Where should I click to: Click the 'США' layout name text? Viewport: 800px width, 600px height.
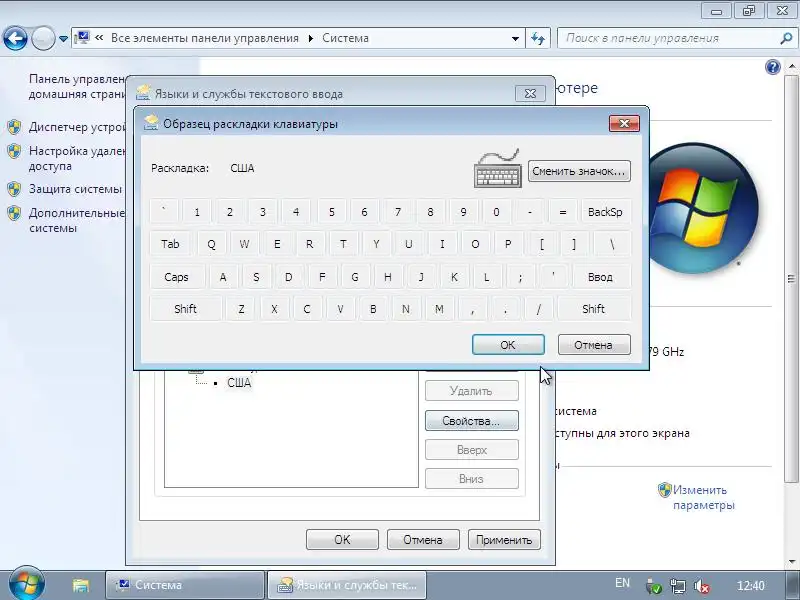click(242, 168)
